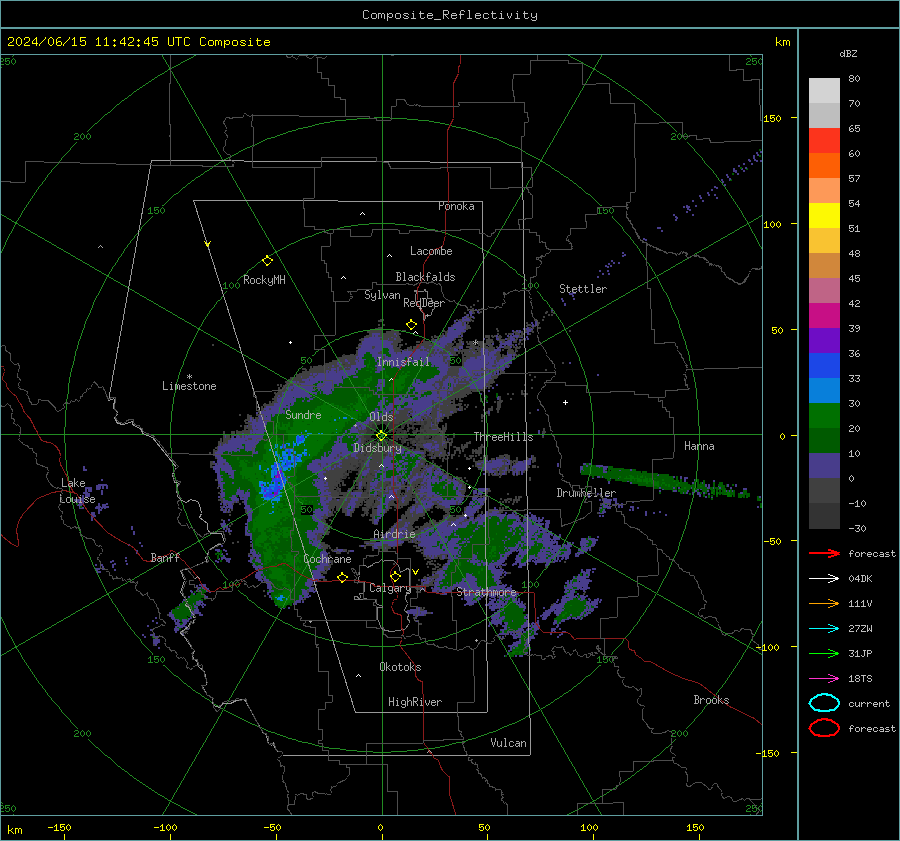Click the Brooks city label
Viewport: 900px width, 841px height.
click(x=711, y=700)
